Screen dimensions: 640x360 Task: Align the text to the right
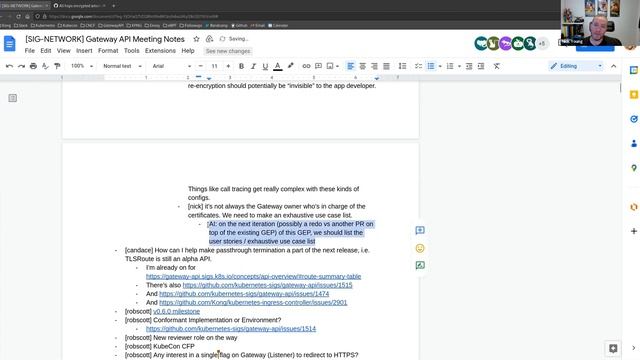coord(374,66)
